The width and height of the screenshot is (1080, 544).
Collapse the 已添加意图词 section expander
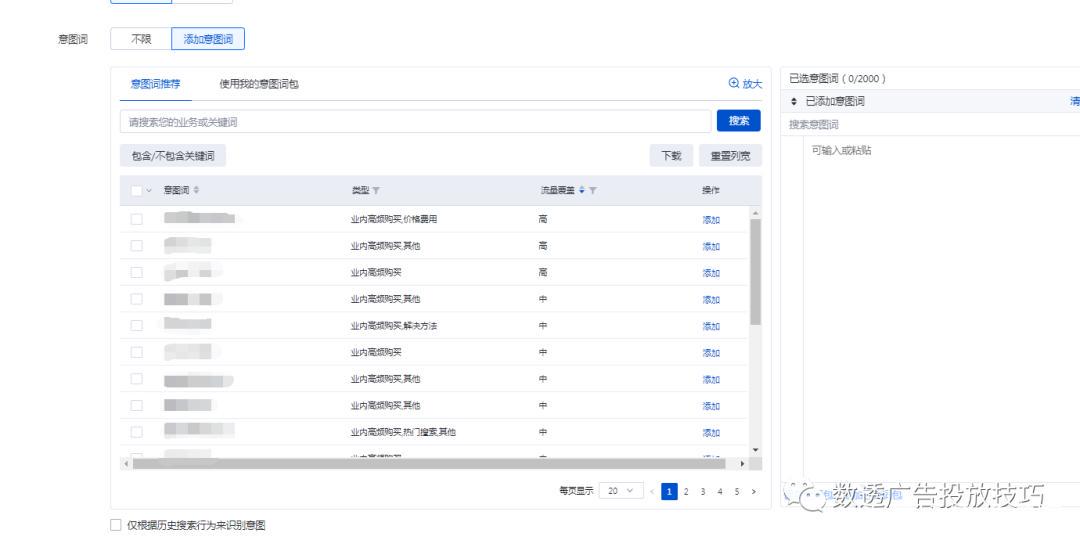coord(795,101)
